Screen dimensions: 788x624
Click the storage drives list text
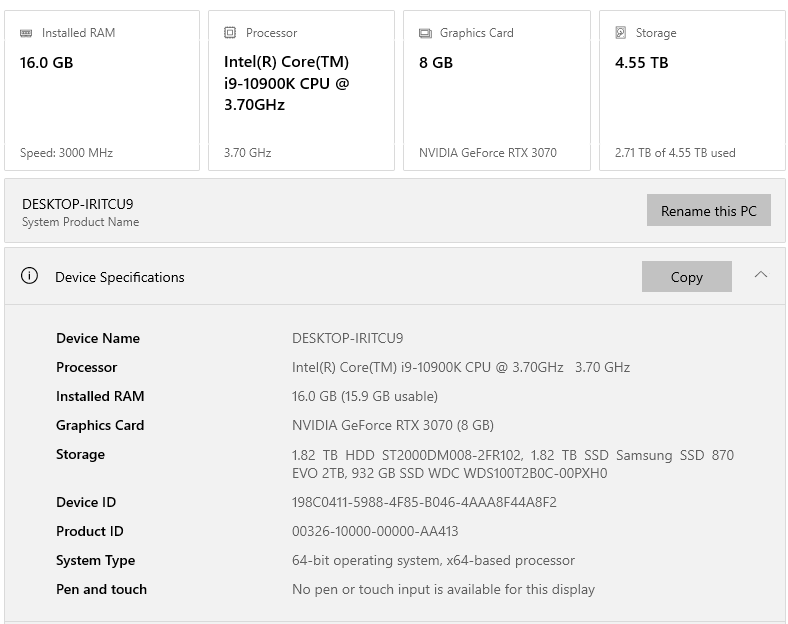tap(512, 464)
